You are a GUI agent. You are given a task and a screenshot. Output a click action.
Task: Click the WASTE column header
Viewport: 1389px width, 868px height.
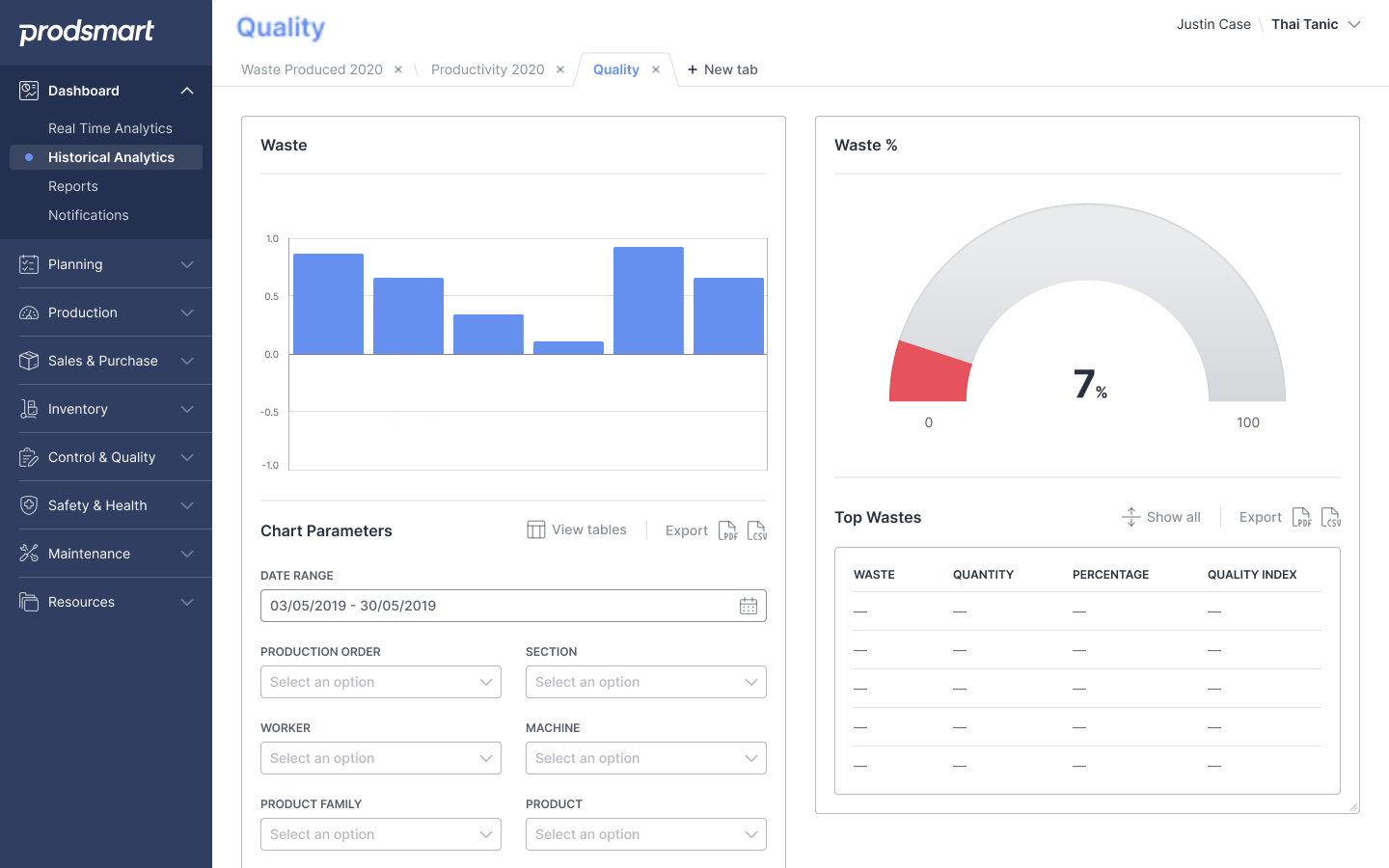pos(874,574)
